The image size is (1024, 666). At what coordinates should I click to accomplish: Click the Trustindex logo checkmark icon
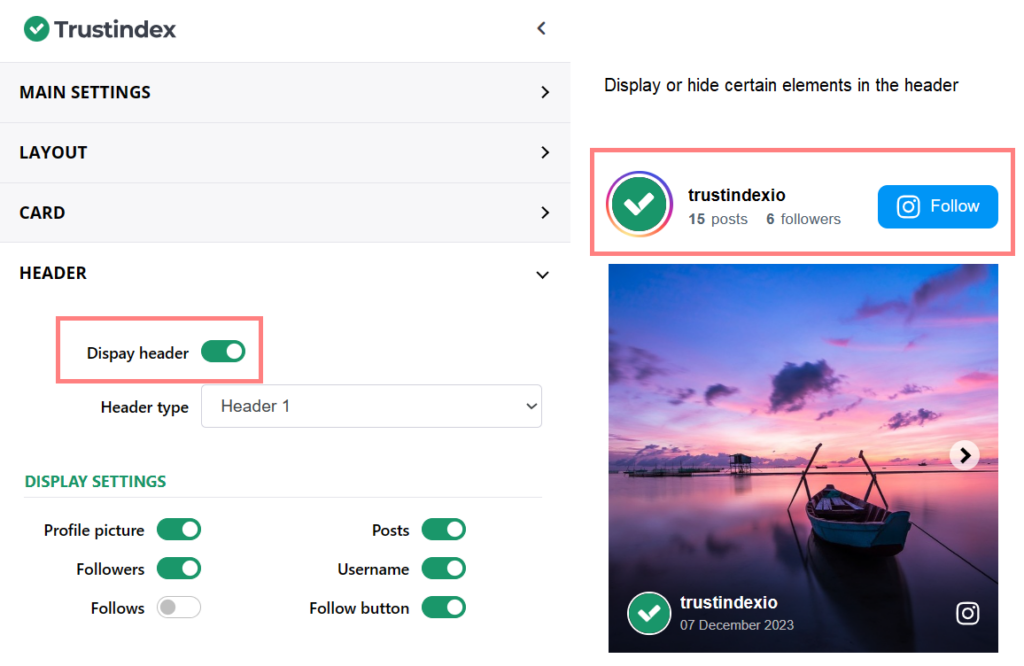37,29
